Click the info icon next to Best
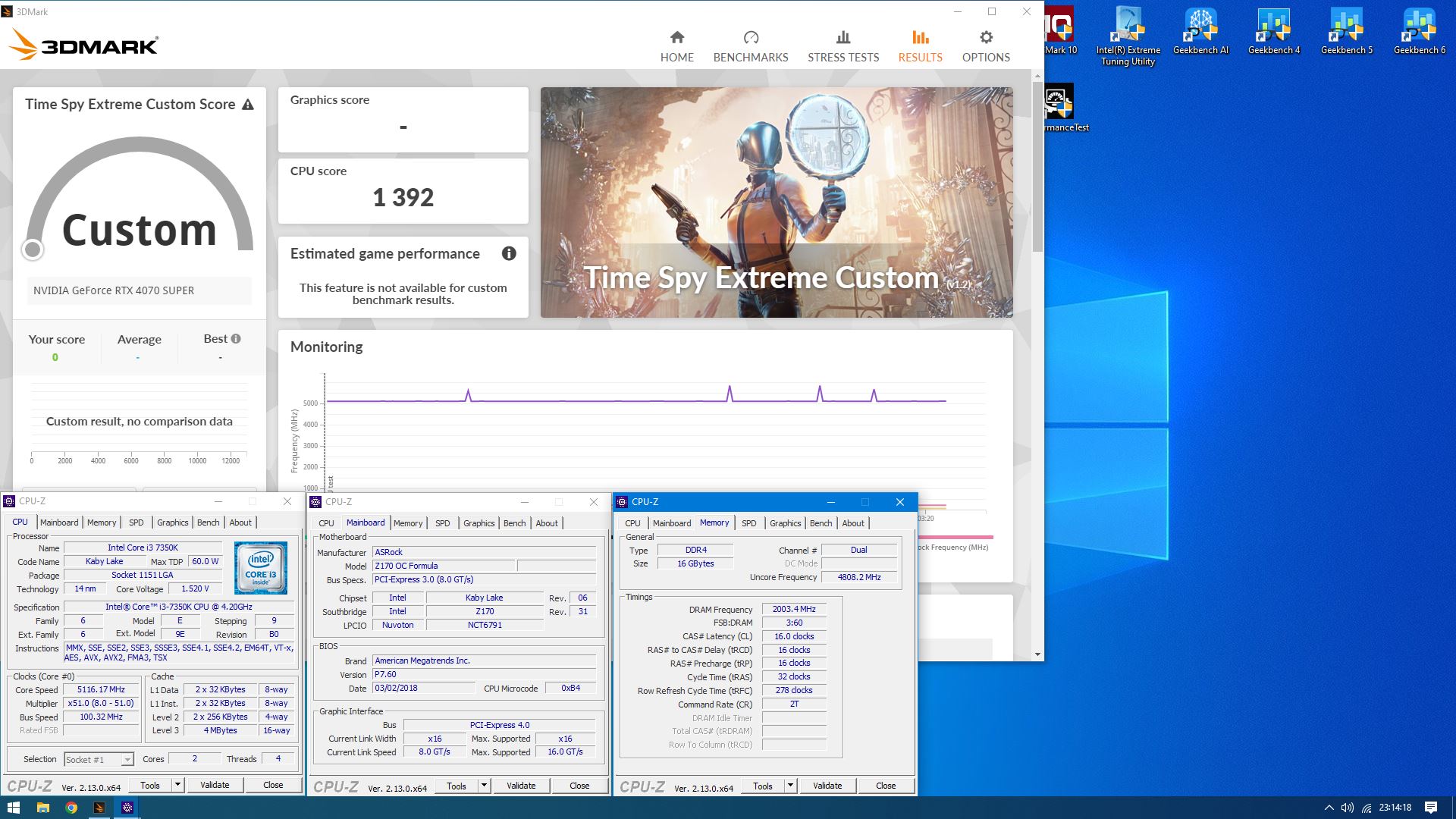 pyautogui.click(x=236, y=339)
